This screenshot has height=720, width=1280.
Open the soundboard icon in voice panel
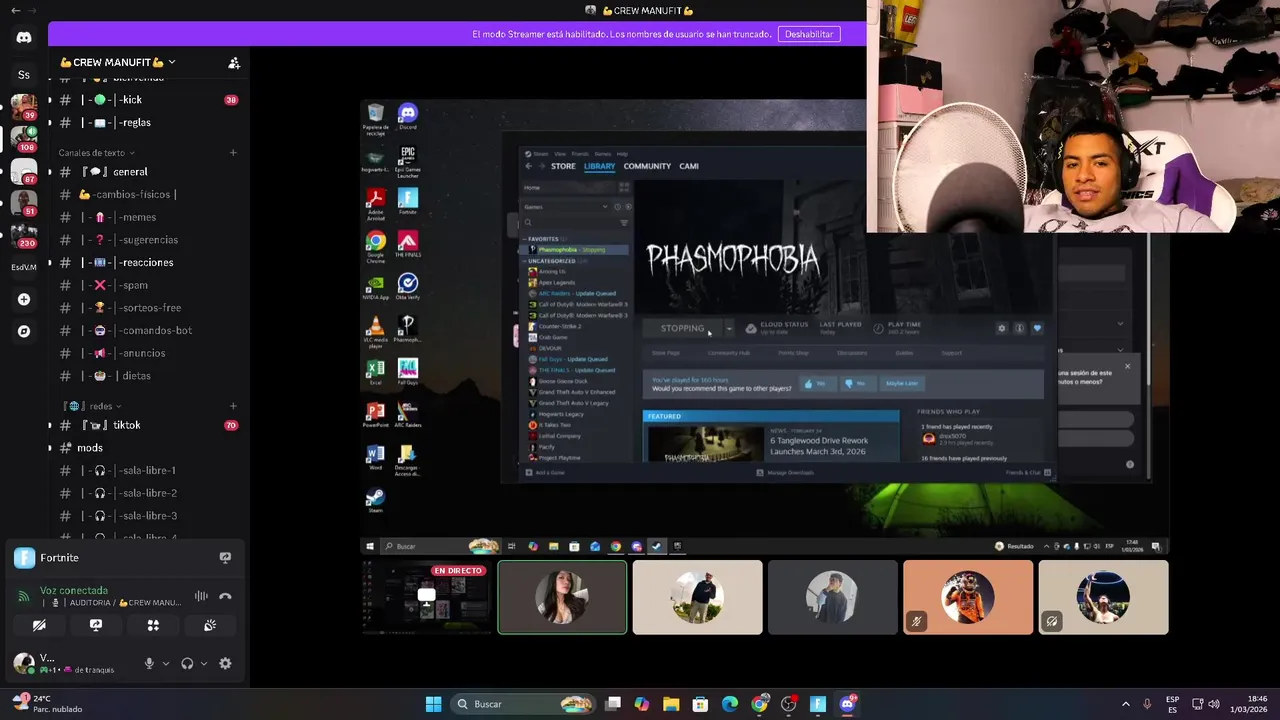[x=210, y=625]
